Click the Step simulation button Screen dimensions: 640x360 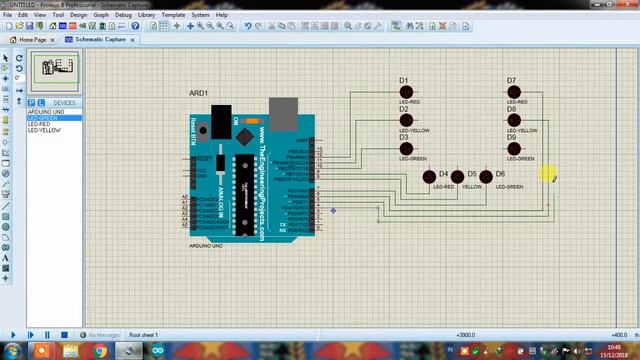(30, 335)
